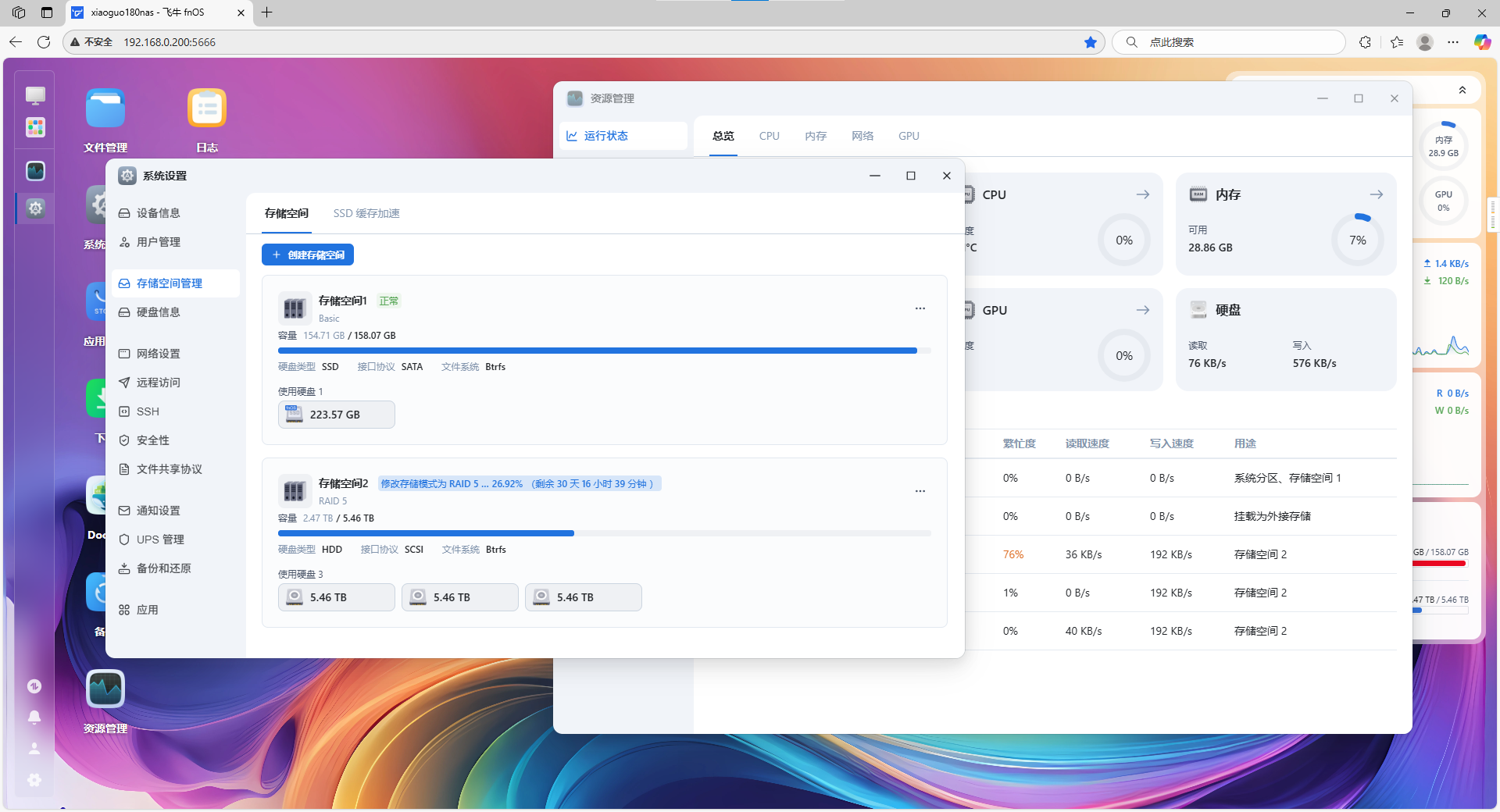Open the 日志 desktop app icon
Screen dimensions: 1500x812
click(207, 109)
